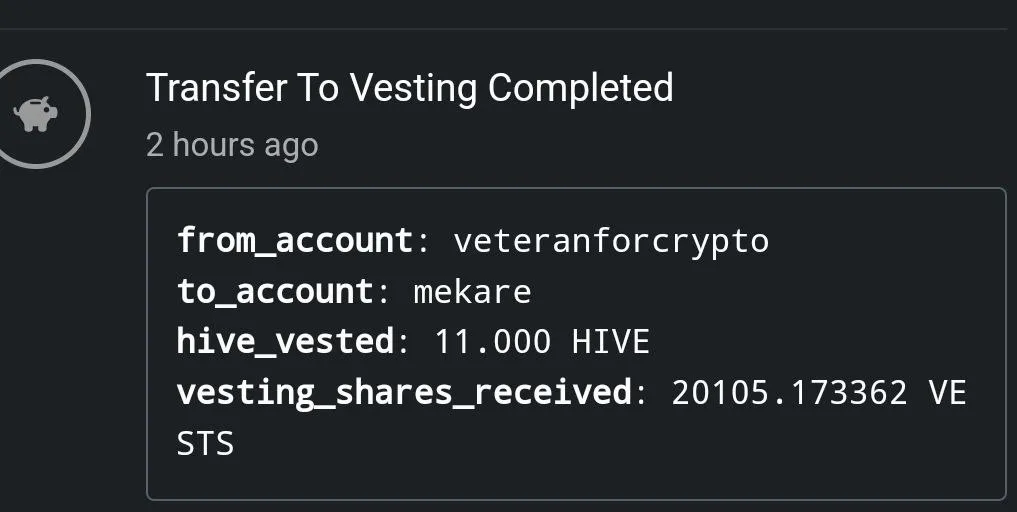
Task: Click the VE text at line end
Action: (947, 393)
